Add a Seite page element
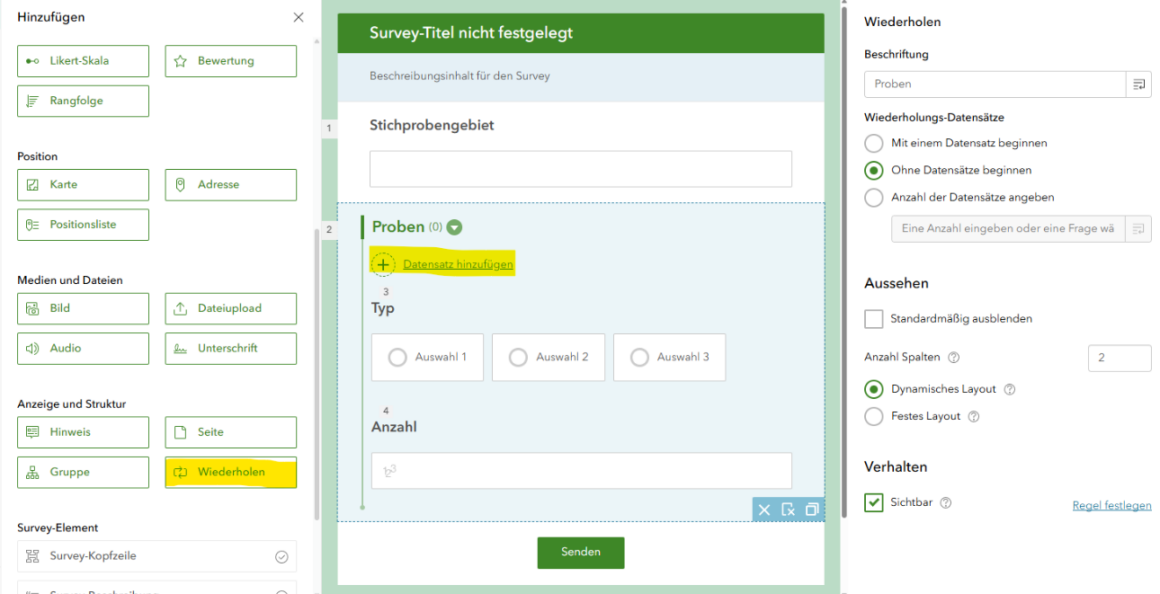Viewport: 1160px width, 594px height. tap(231, 432)
